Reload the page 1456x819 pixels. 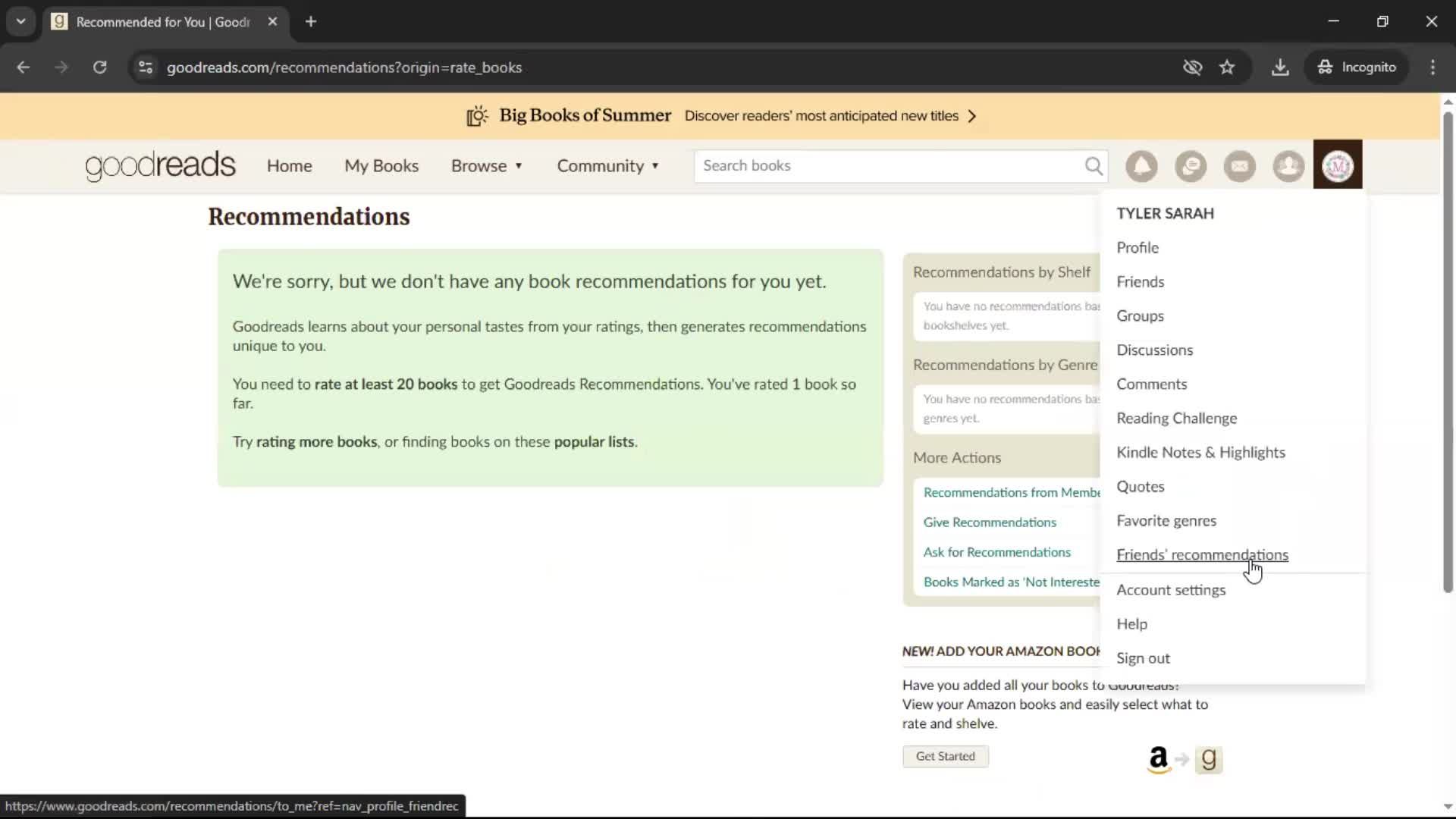[99, 67]
